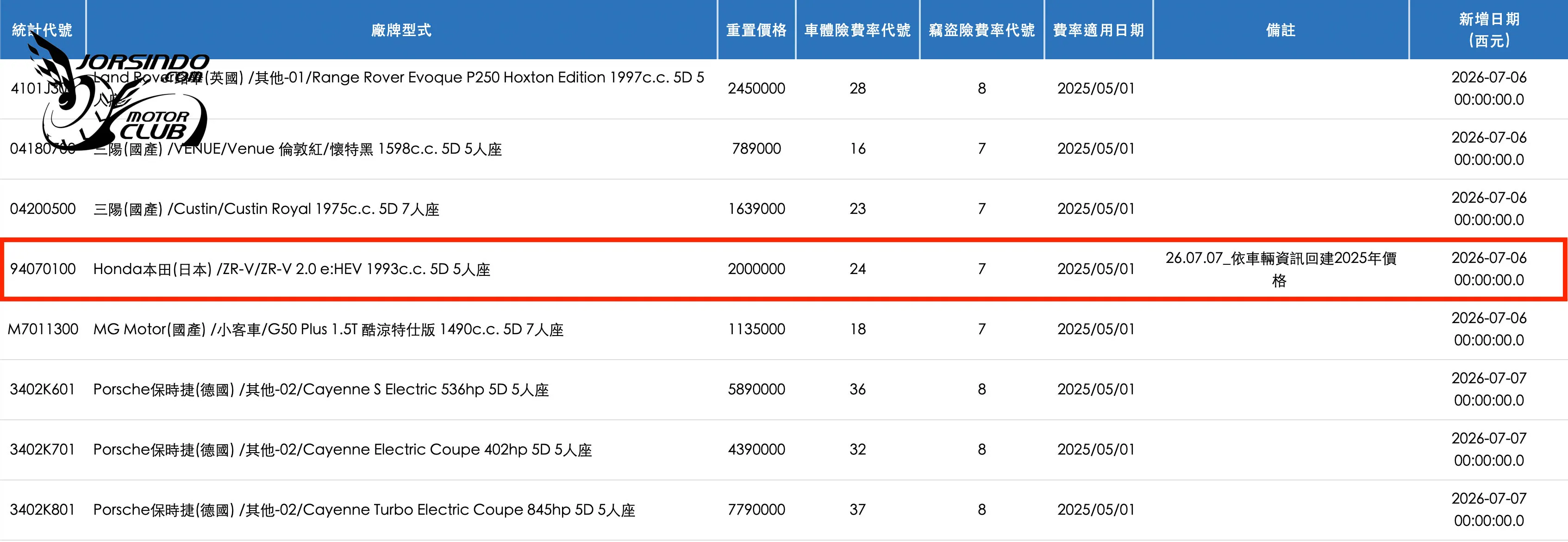This screenshot has width=1568, height=542.
Task: Click the 備註 column header
Action: pos(1281,30)
